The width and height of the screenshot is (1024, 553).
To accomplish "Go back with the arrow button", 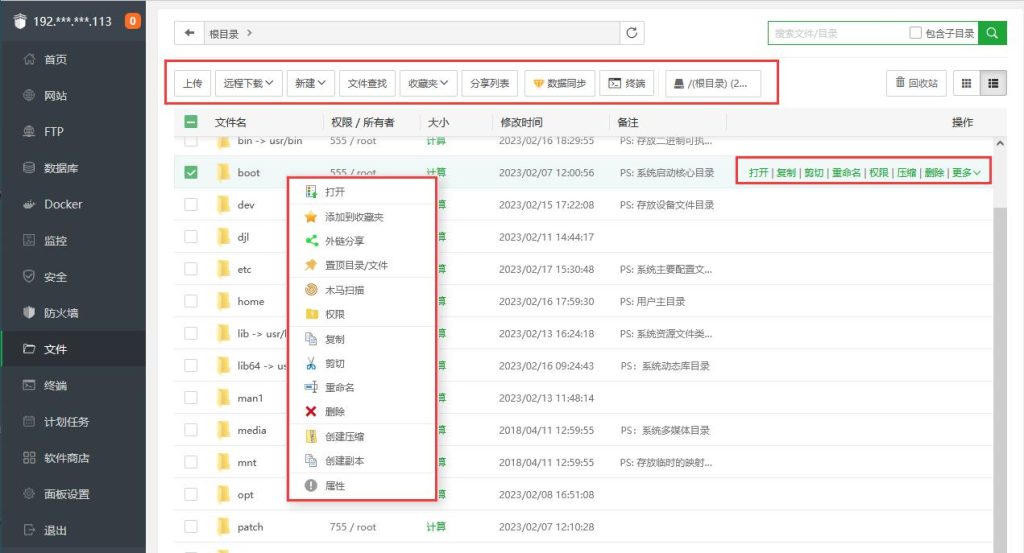I will tap(189, 33).
